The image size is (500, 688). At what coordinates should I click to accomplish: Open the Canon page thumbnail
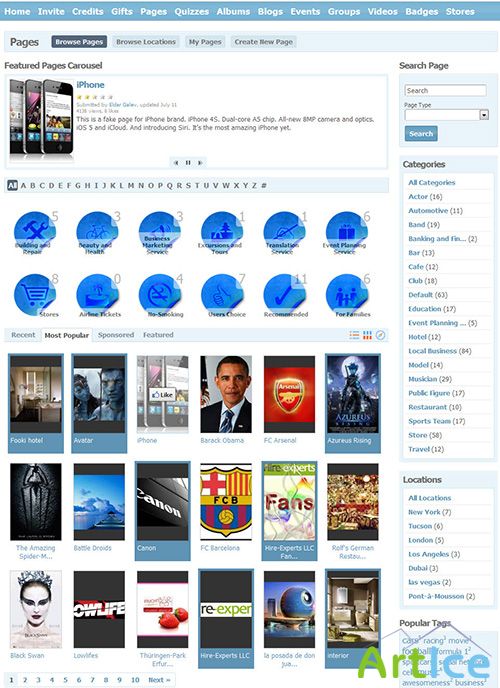pyautogui.click(x=163, y=502)
